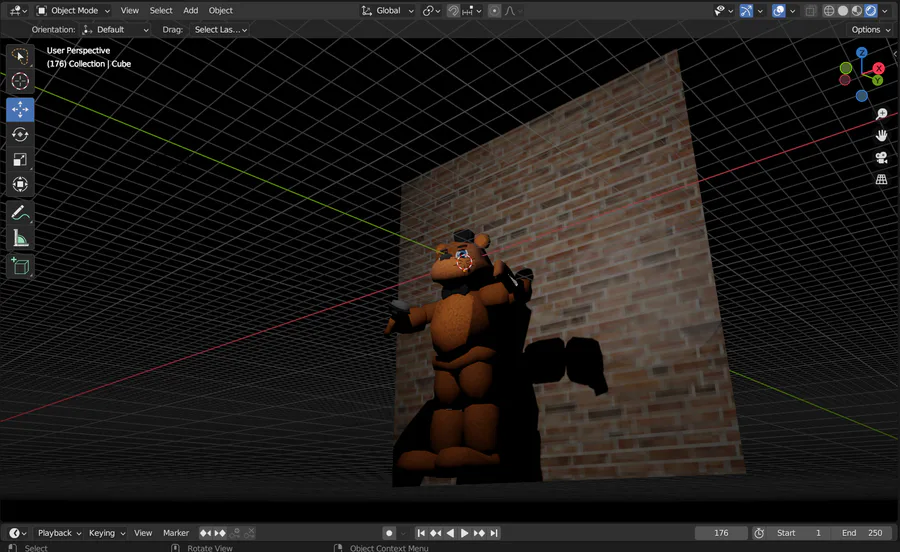Open the Add menu
900x552 pixels.
(191, 10)
